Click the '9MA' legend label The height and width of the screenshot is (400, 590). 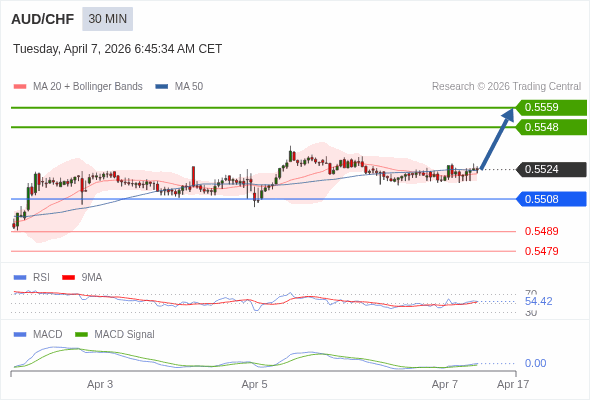tap(92, 278)
